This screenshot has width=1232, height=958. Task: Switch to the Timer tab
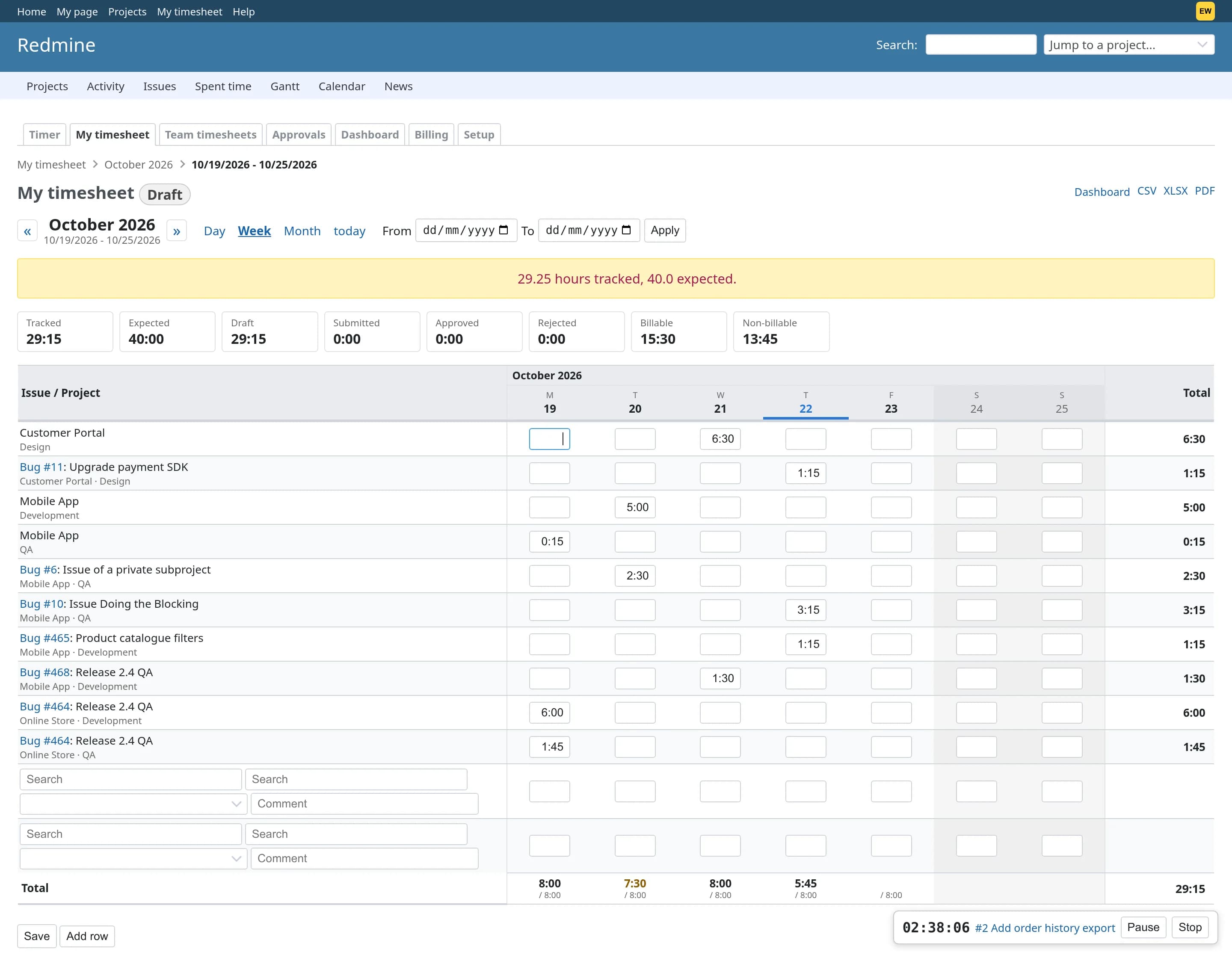[44, 134]
